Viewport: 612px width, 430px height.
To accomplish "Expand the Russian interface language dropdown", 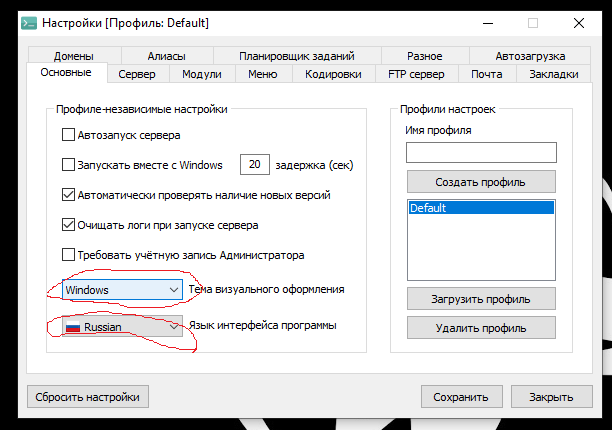I will [x=121, y=326].
